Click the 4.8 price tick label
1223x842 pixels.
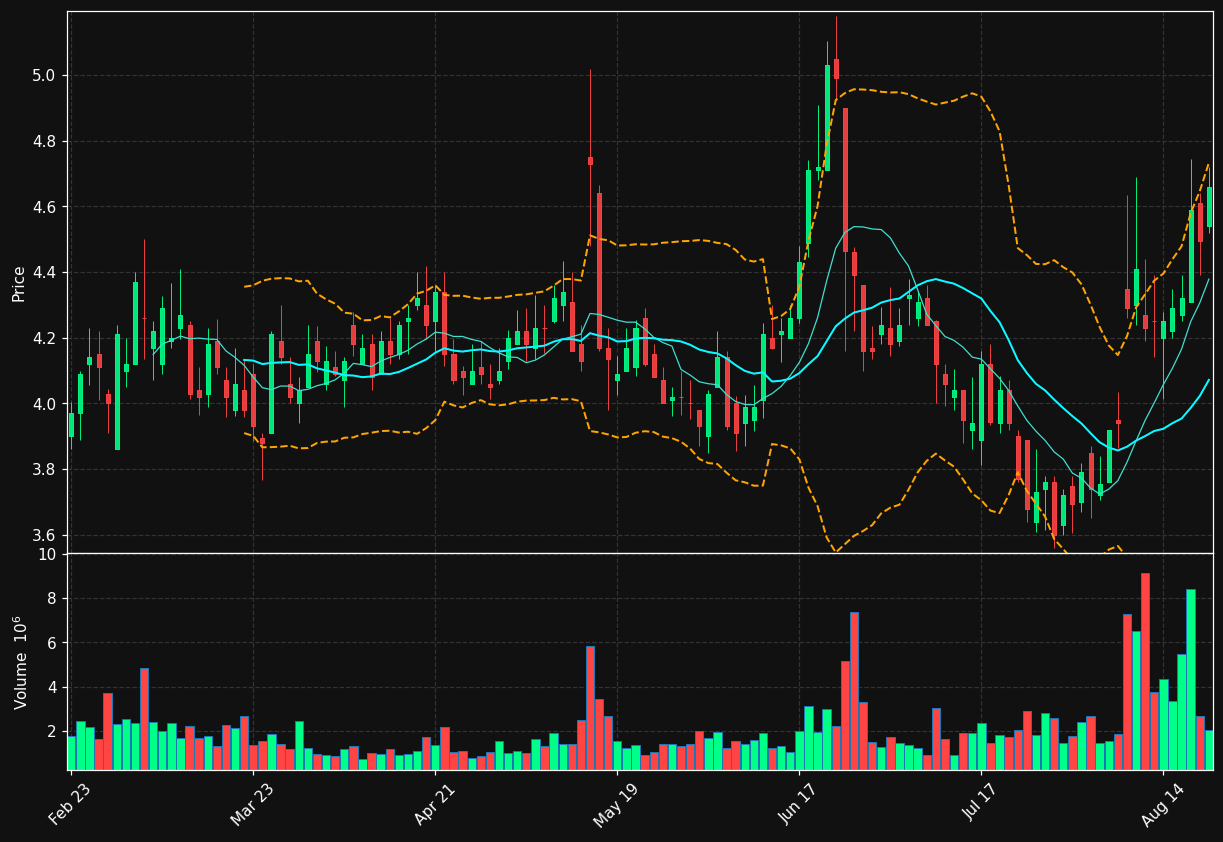[46, 142]
